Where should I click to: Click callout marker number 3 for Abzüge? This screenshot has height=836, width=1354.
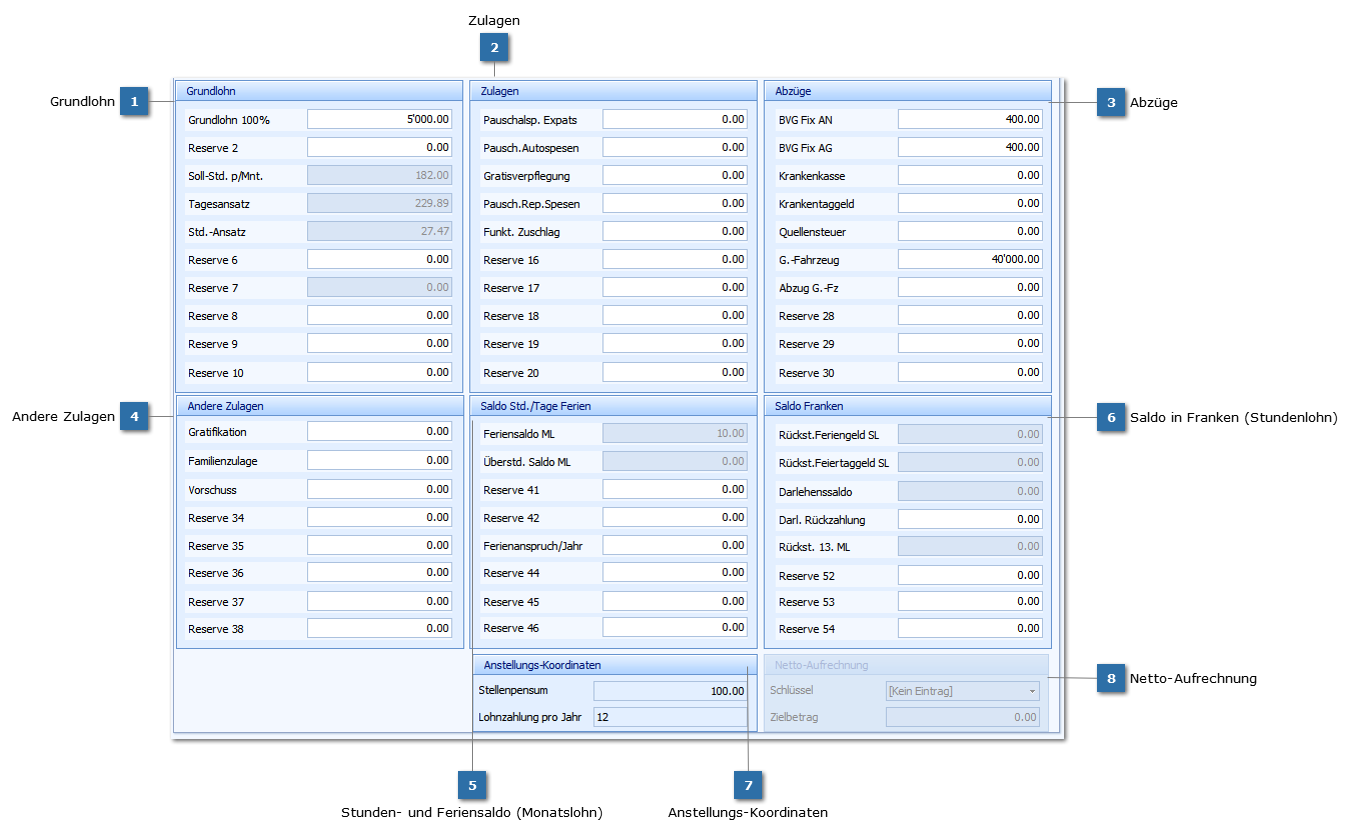click(x=1110, y=102)
